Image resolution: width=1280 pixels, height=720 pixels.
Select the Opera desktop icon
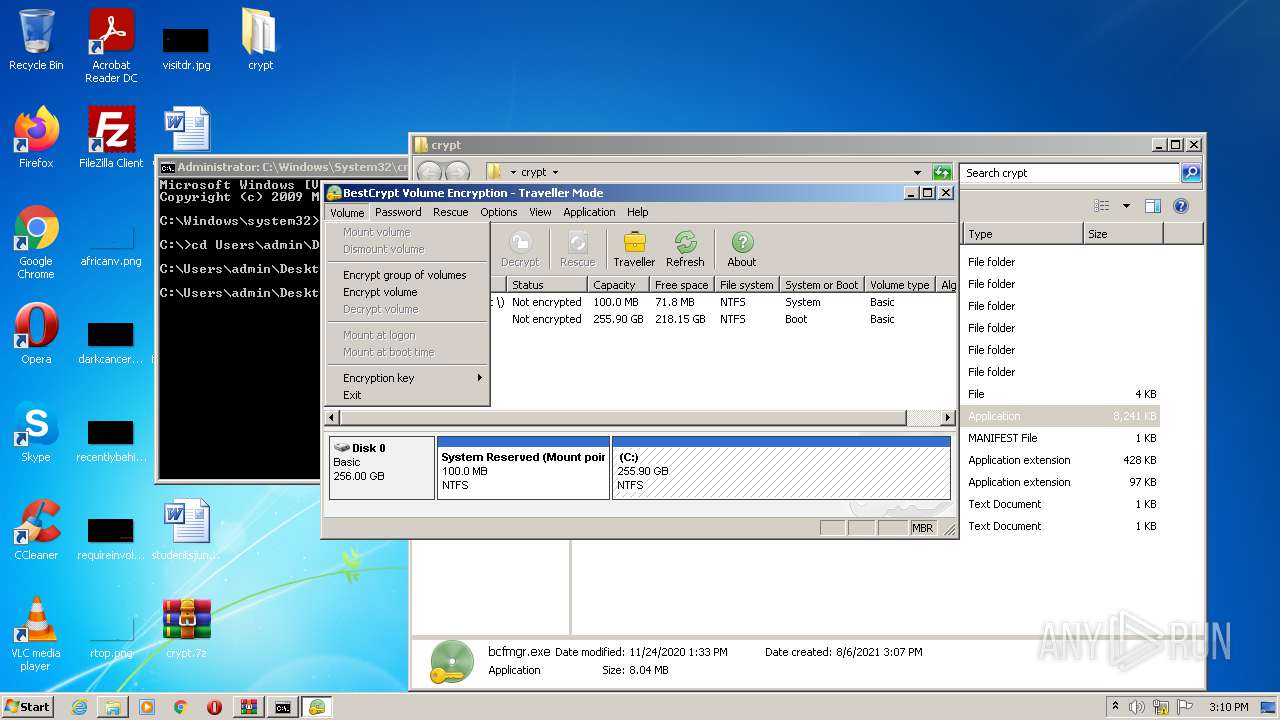(x=36, y=334)
